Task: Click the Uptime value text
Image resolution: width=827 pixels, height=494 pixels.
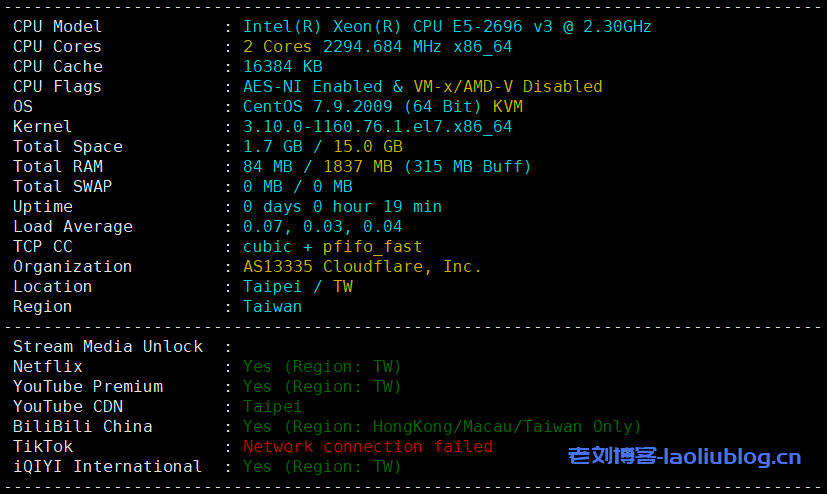Action: pos(342,207)
